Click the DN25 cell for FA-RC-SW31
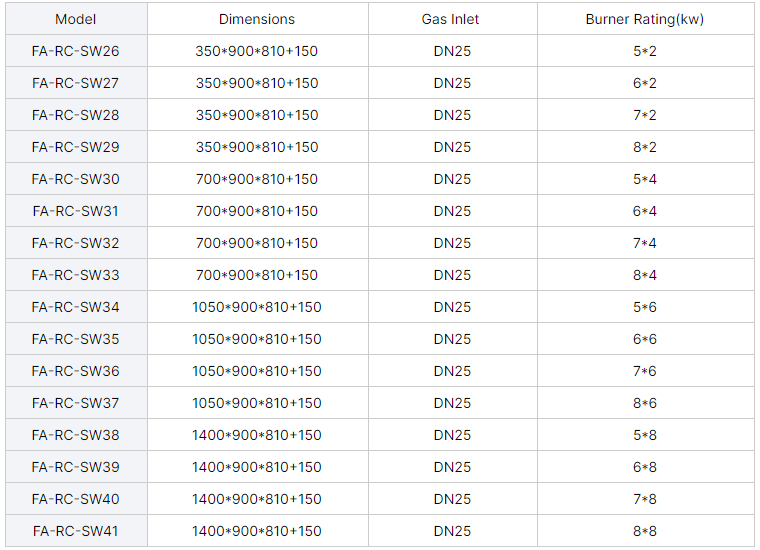Viewport: 760px width, 550px height. point(452,211)
